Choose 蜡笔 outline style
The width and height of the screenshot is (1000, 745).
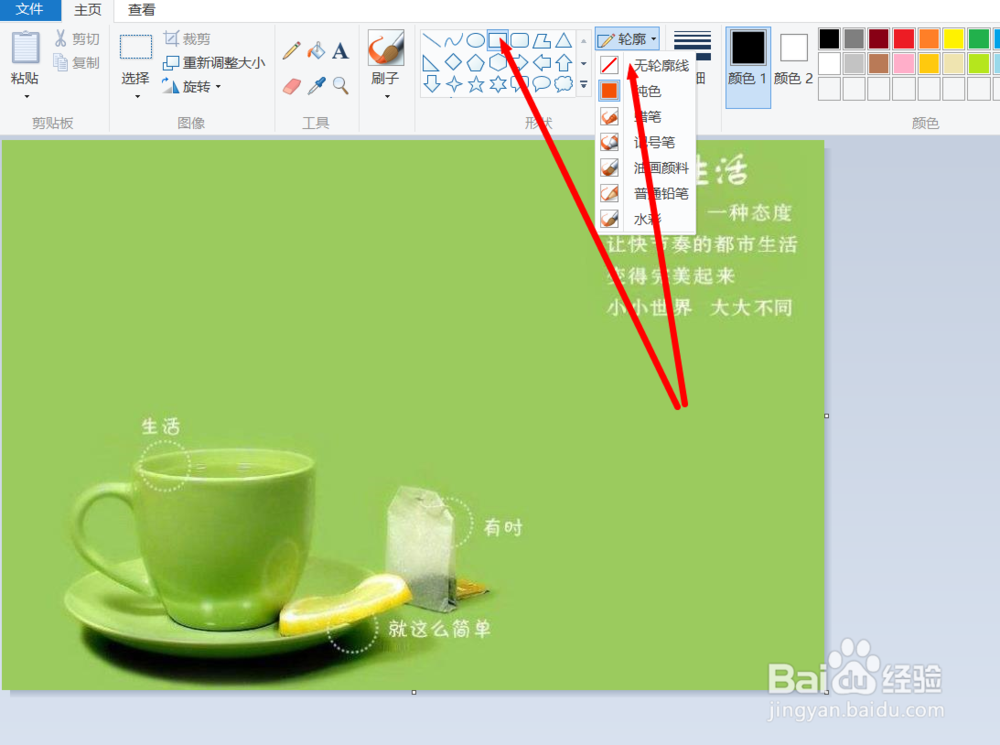coord(651,116)
